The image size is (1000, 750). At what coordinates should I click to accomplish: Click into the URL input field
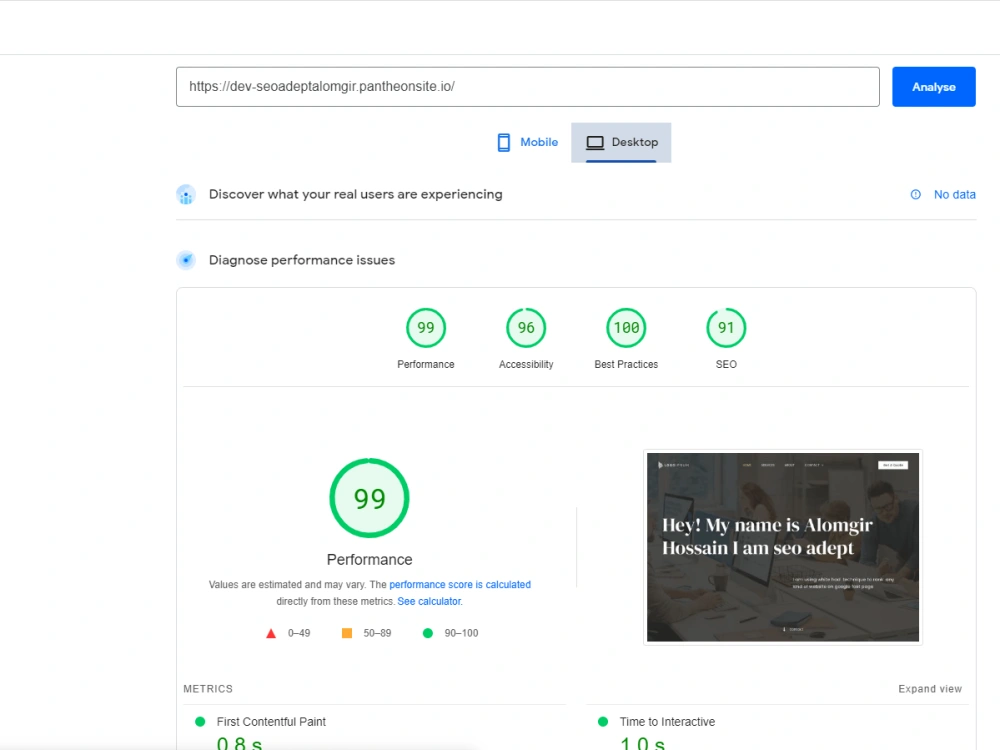[x=527, y=87]
